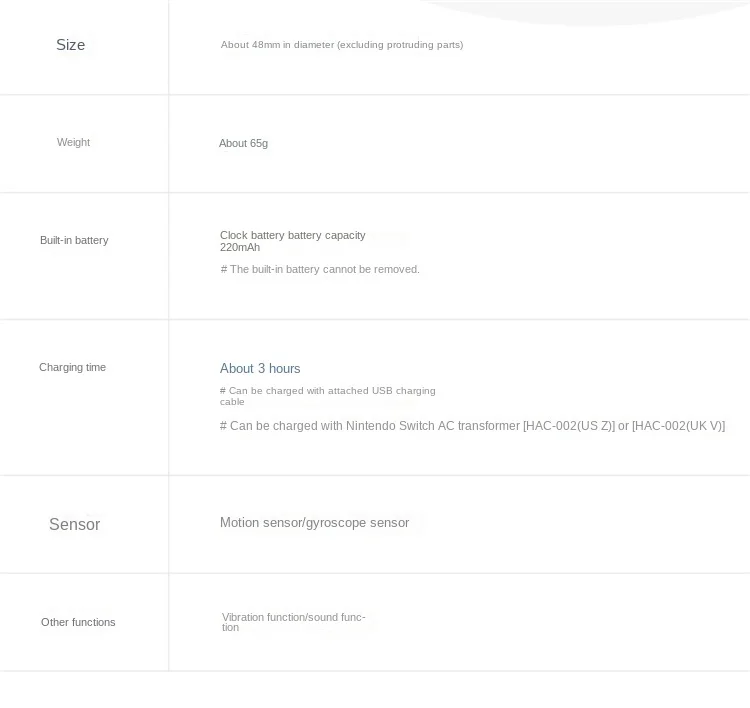
Task: Select the 'About 65g' weight value
Action: click(243, 144)
